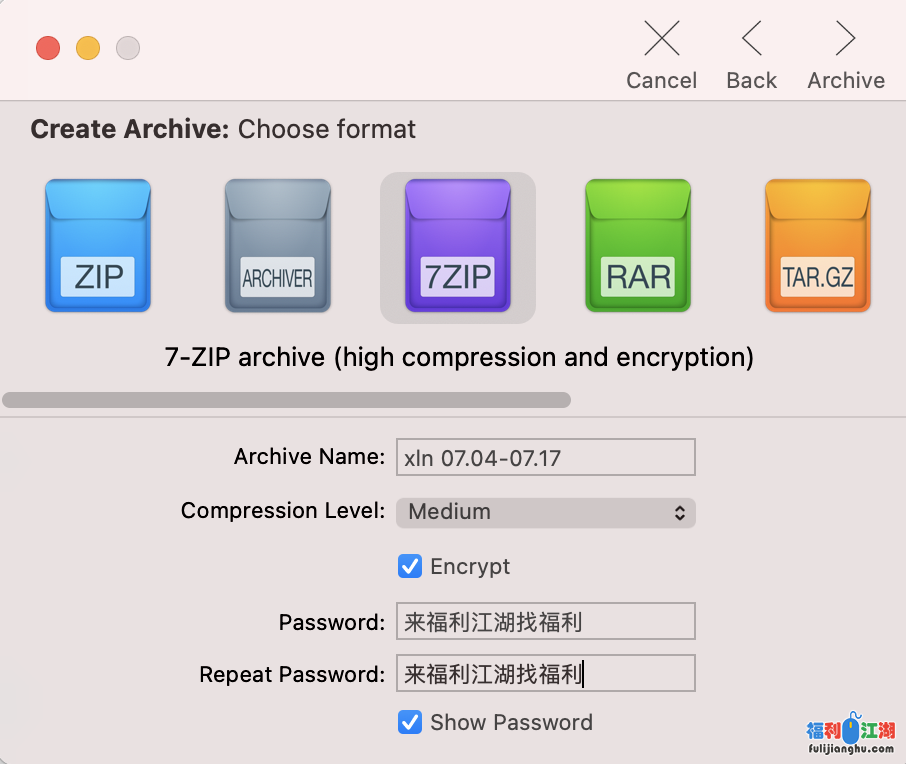Disable the Encrypt checkbox
Screen dimensions: 906x764
[x=410, y=566]
